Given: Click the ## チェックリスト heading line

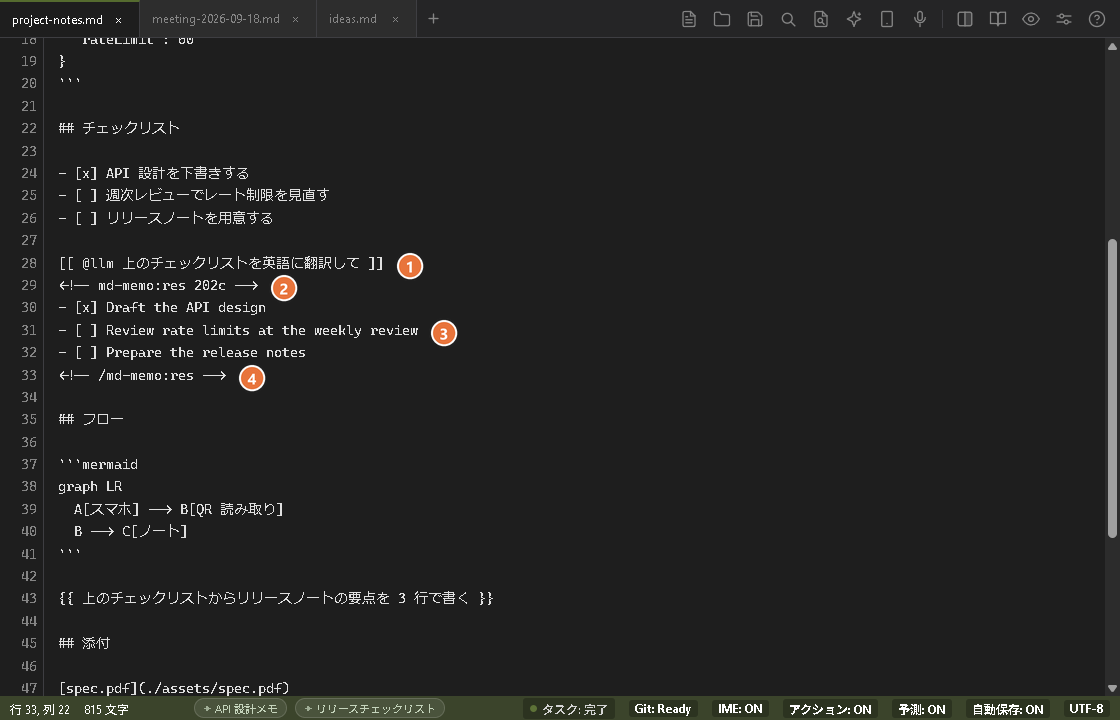Looking at the screenshot, I should [119, 128].
